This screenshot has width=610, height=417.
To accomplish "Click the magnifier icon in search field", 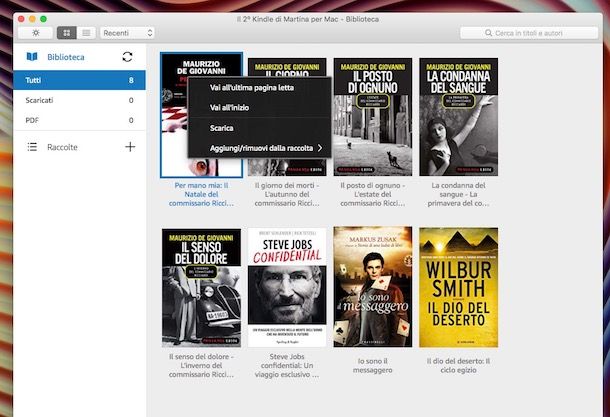I will tap(488, 33).
